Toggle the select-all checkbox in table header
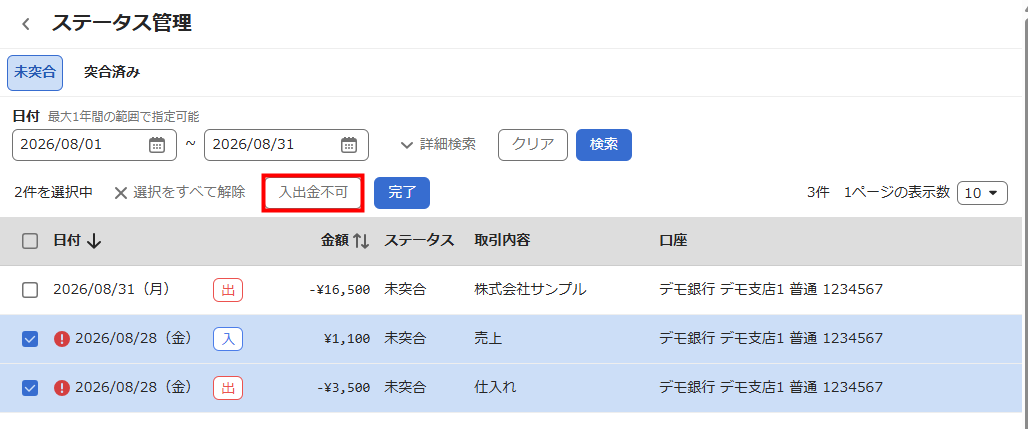The image size is (1028, 429). pyautogui.click(x=30, y=241)
